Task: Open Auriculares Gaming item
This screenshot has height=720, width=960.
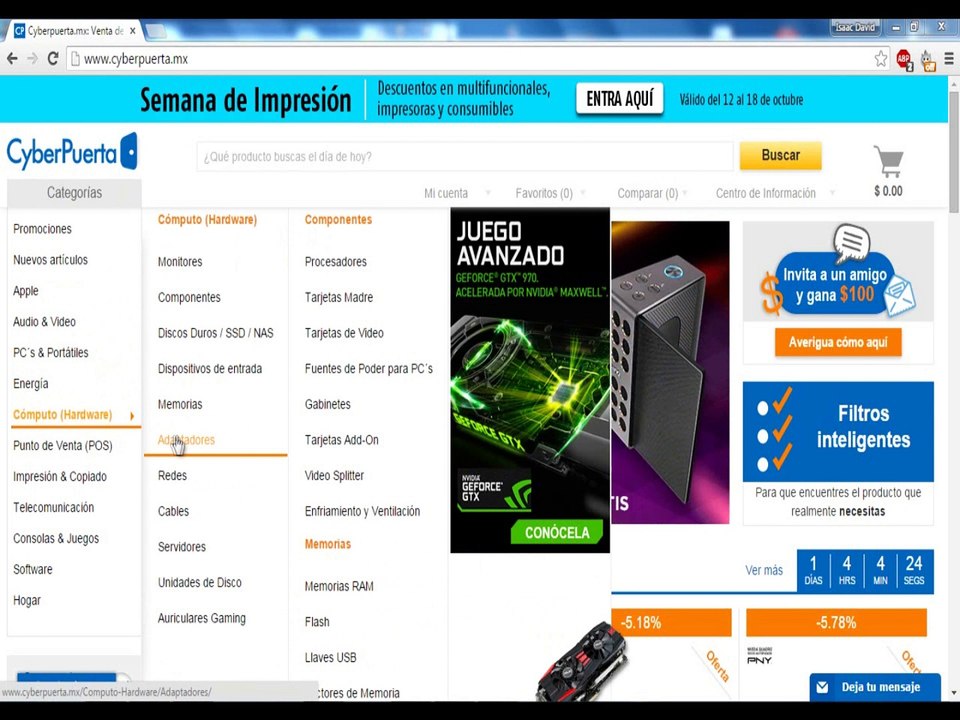Action: point(201,618)
